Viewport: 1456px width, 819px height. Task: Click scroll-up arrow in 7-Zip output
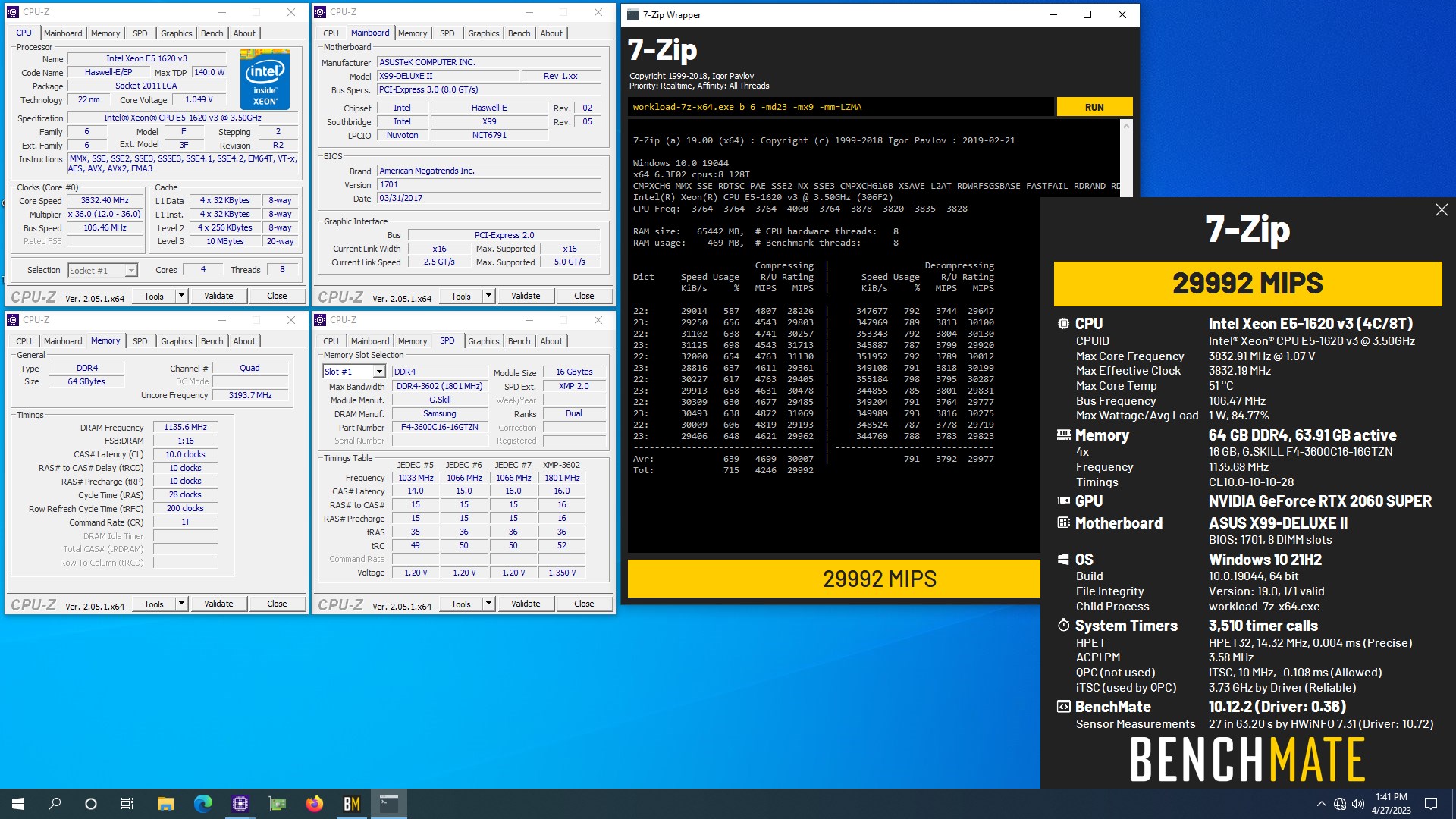click(1125, 126)
